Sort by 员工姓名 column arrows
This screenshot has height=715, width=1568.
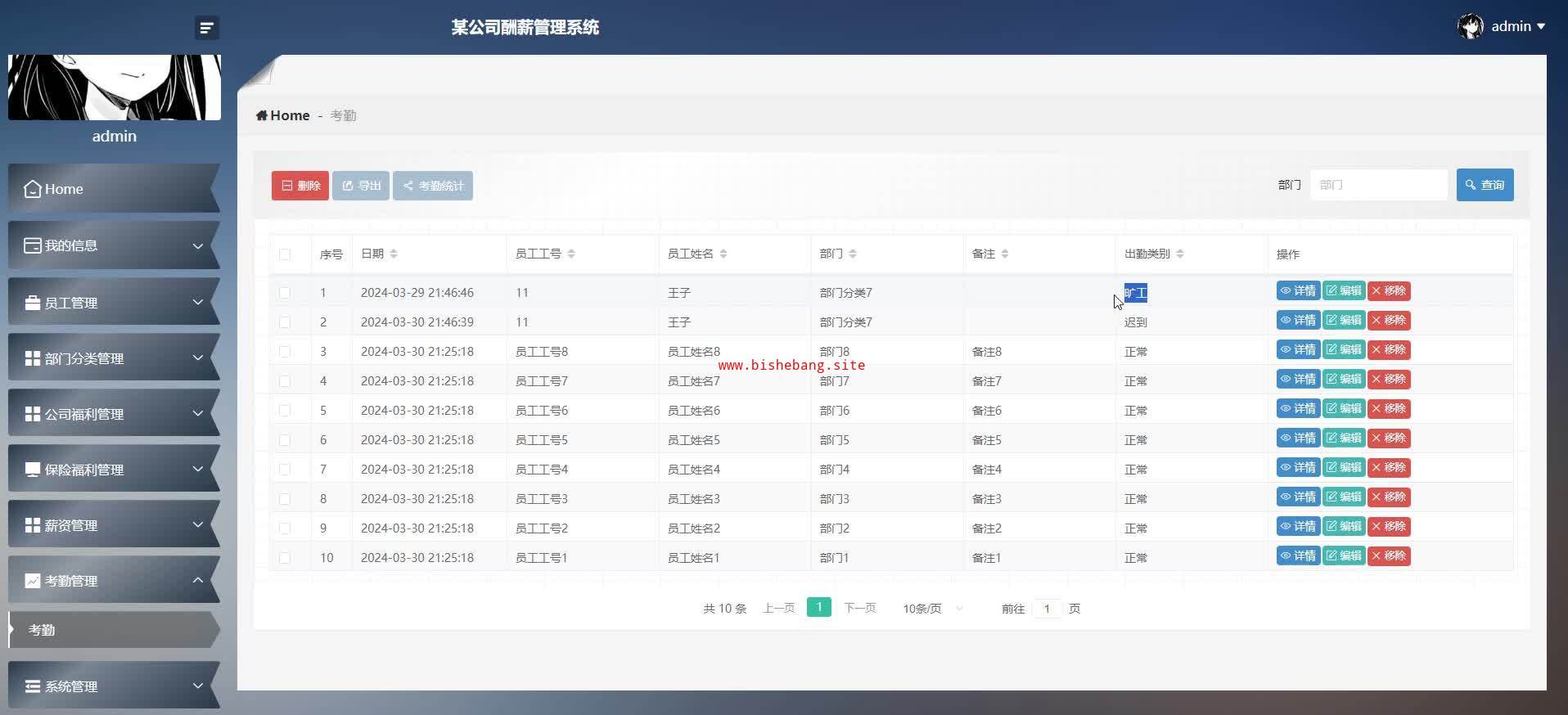click(723, 254)
